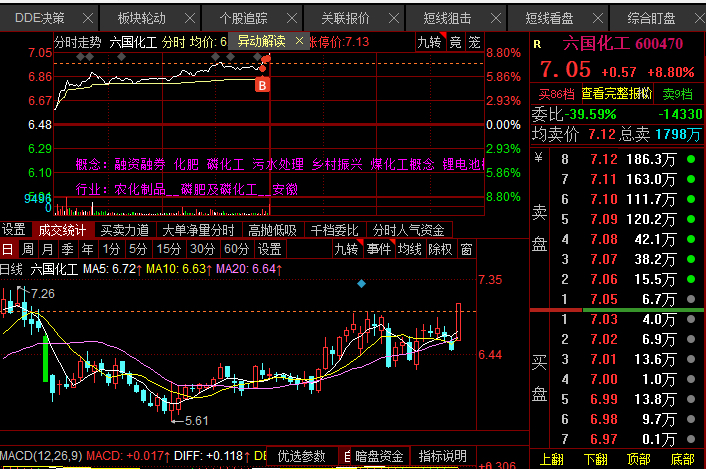Image resolution: width=706 pixels, height=469 pixels.
Task: Click 查看完整报价 to view full quotes
Action: [617, 94]
